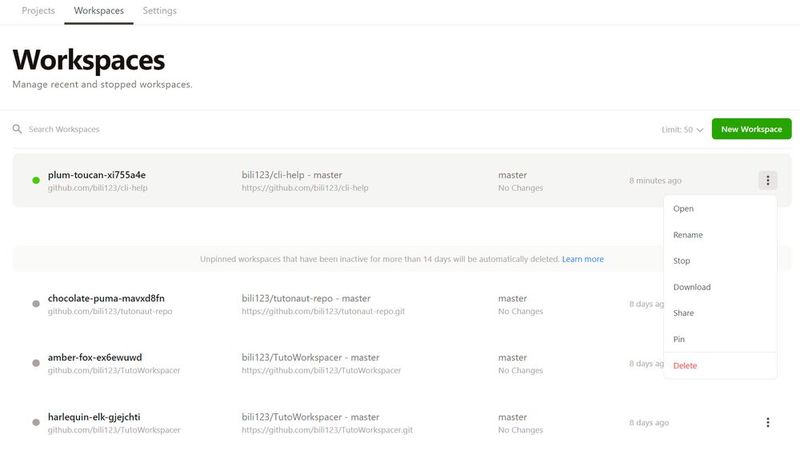Viewport: 800px width, 450px height.
Task: Expand the Limit: 50 dropdown
Action: [681, 130]
